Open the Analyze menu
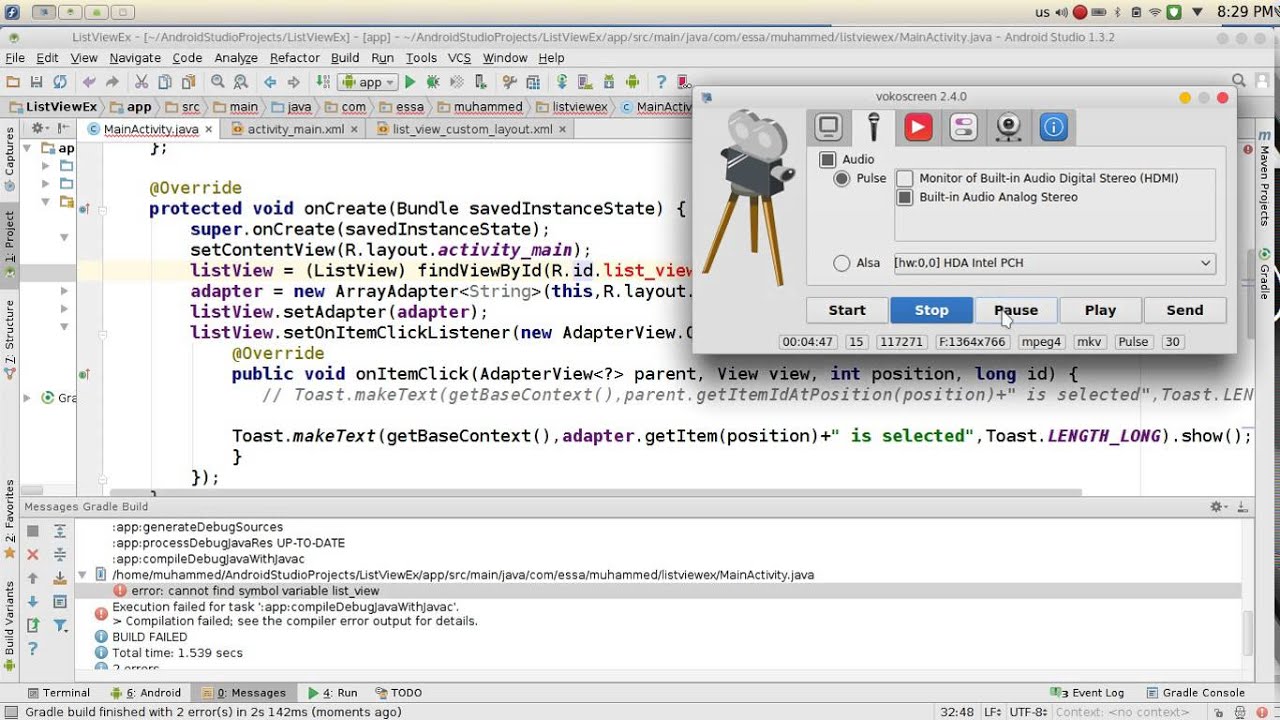 tap(236, 58)
